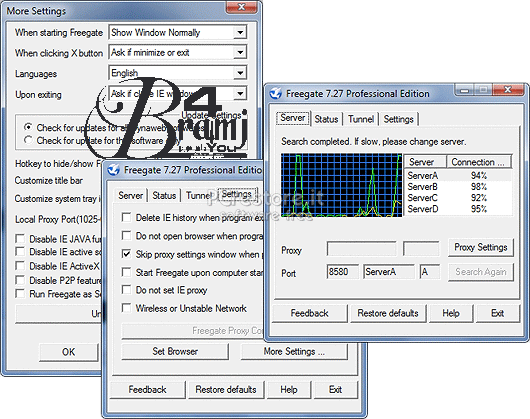Click Help in front Freegate window
This screenshot has height=419, width=530.
(x=451, y=313)
